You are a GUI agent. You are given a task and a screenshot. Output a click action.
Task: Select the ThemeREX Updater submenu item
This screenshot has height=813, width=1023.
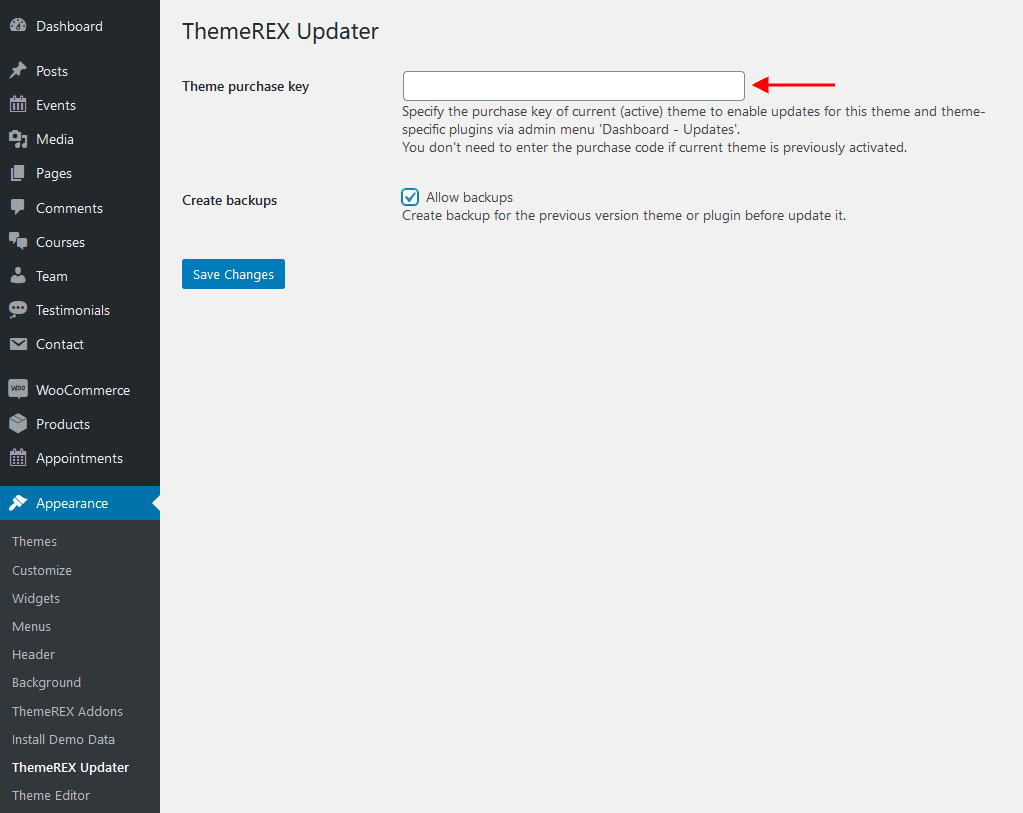70,767
